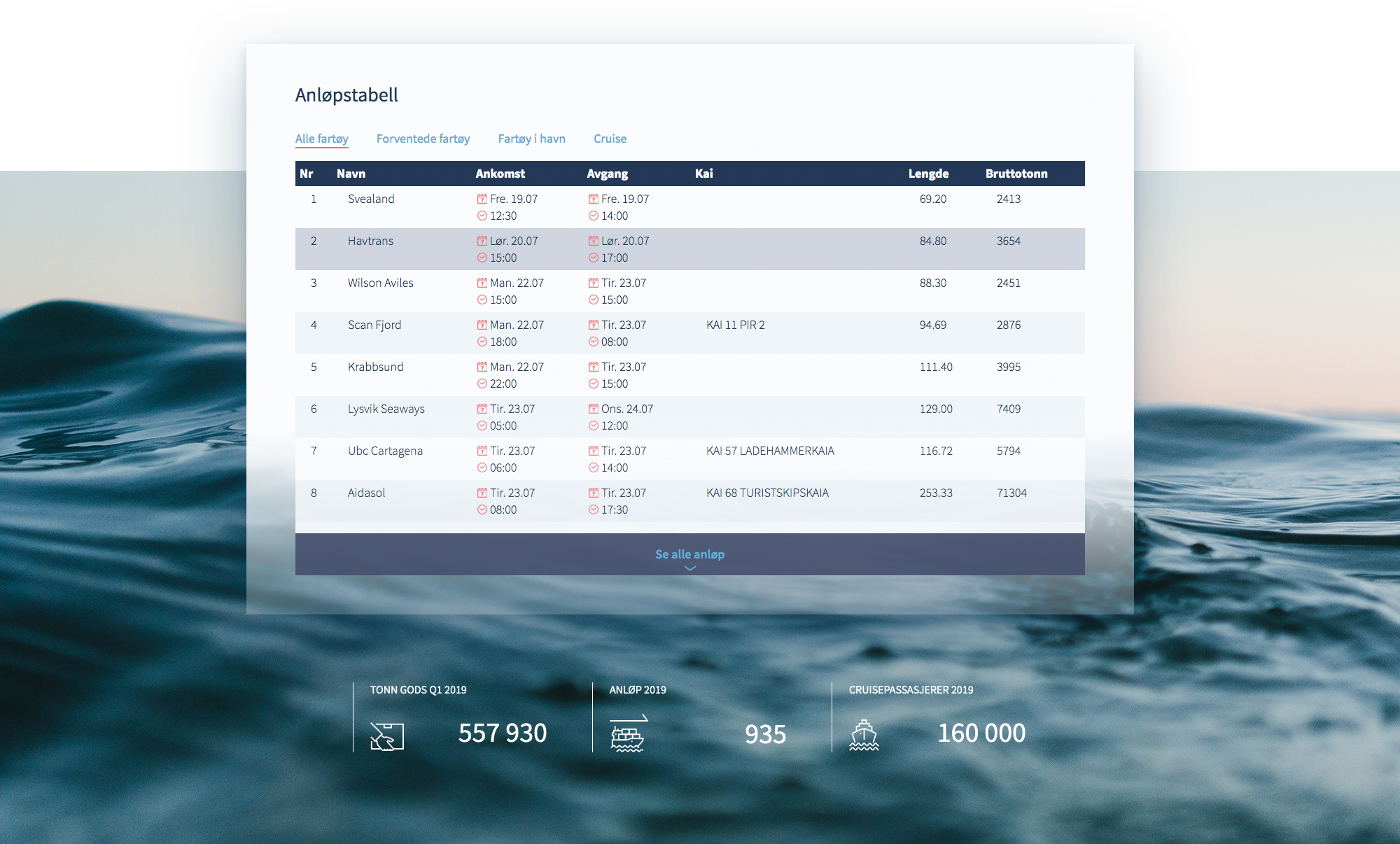Click calendar icon in Scan Fjord arrival
Screen dimensions: 1400x844
pyautogui.click(x=482, y=325)
